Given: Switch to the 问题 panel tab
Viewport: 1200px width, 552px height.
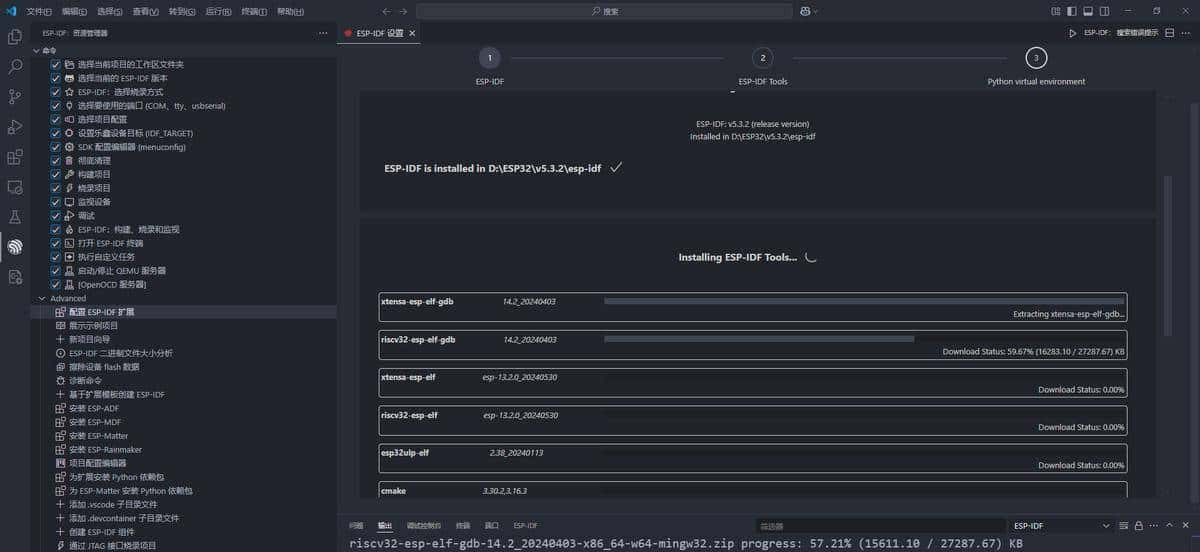Looking at the screenshot, I should pyautogui.click(x=356, y=525).
